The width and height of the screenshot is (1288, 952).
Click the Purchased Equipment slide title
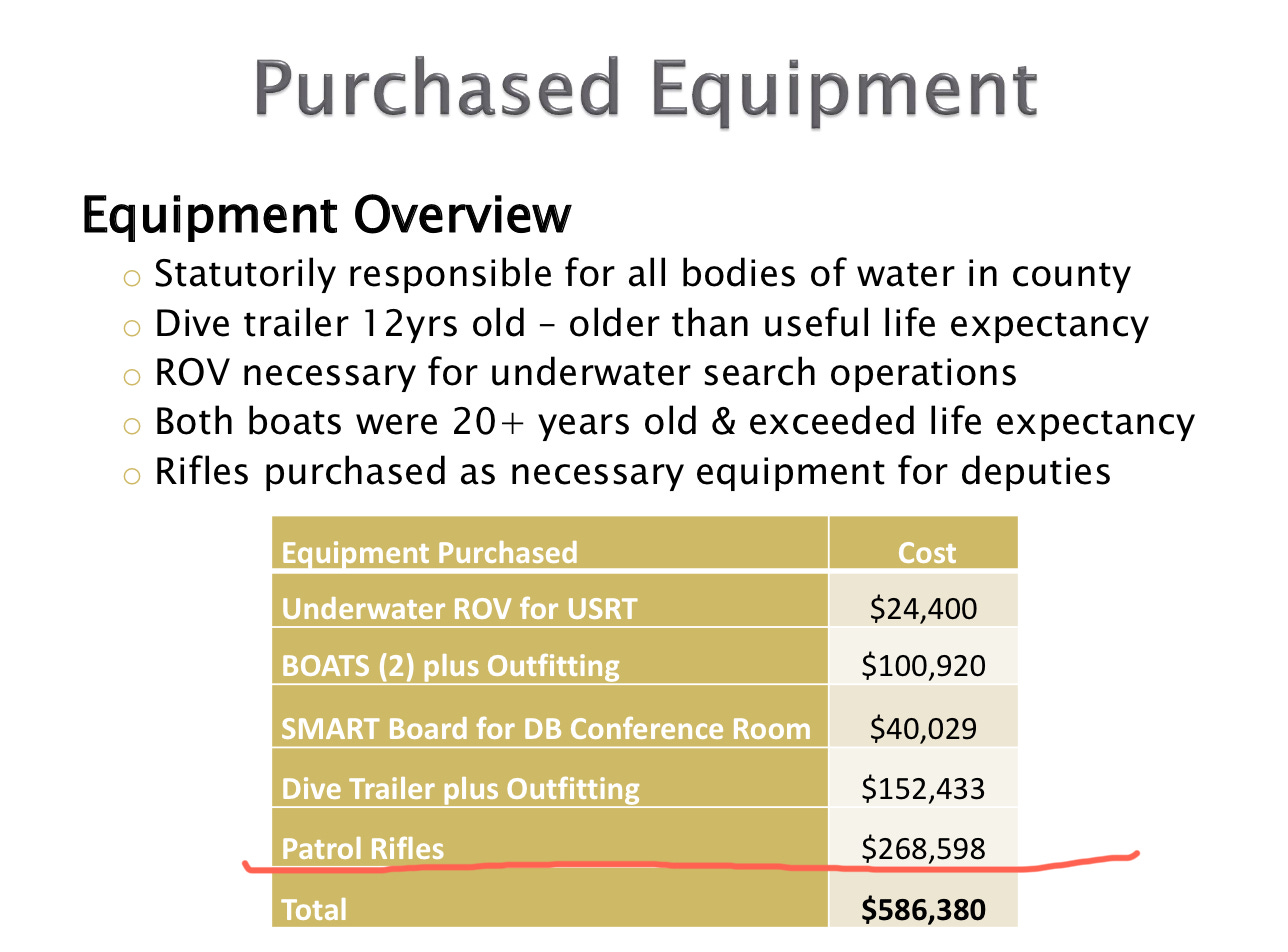point(646,89)
